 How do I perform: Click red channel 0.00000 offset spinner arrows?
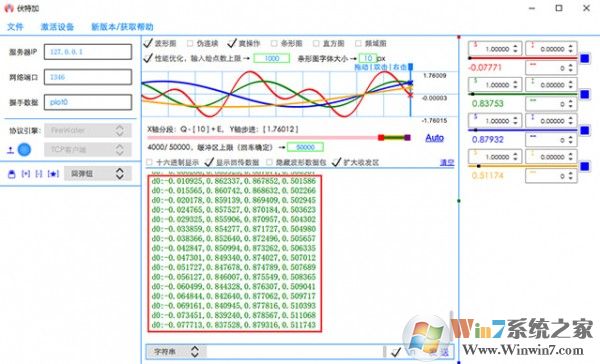click(x=571, y=49)
